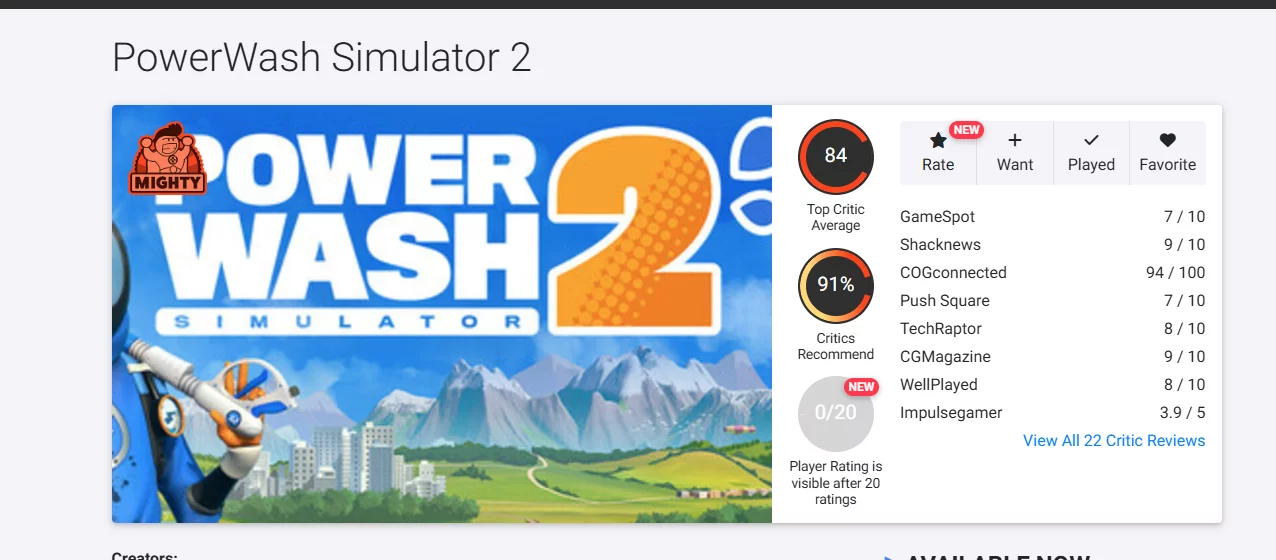Image resolution: width=1276 pixels, height=560 pixels.
Task: Click the 0/20 Player Rating circle
Action: pos(836,413)
